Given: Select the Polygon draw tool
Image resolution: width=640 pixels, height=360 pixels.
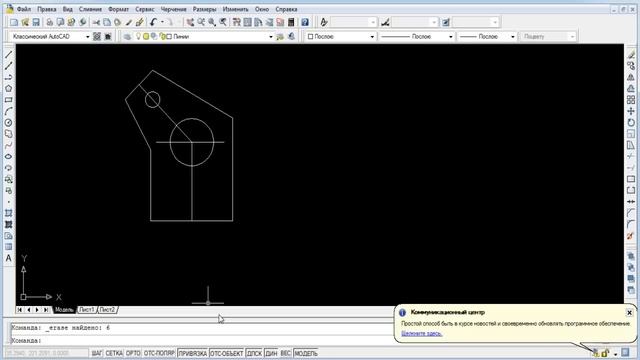Looking at the screenshot, I should pos(8,89).
